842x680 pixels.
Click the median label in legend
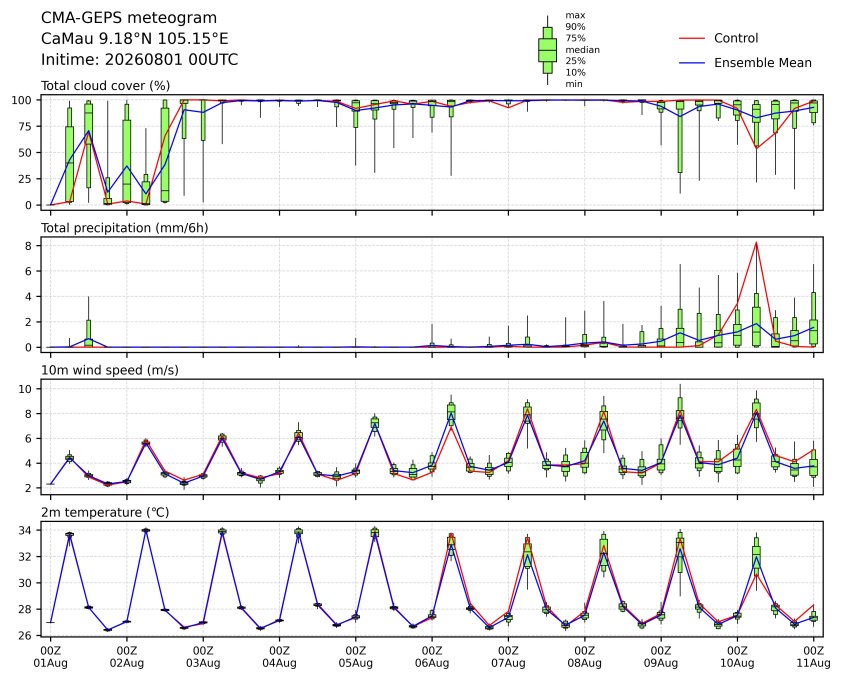(582, 49)
